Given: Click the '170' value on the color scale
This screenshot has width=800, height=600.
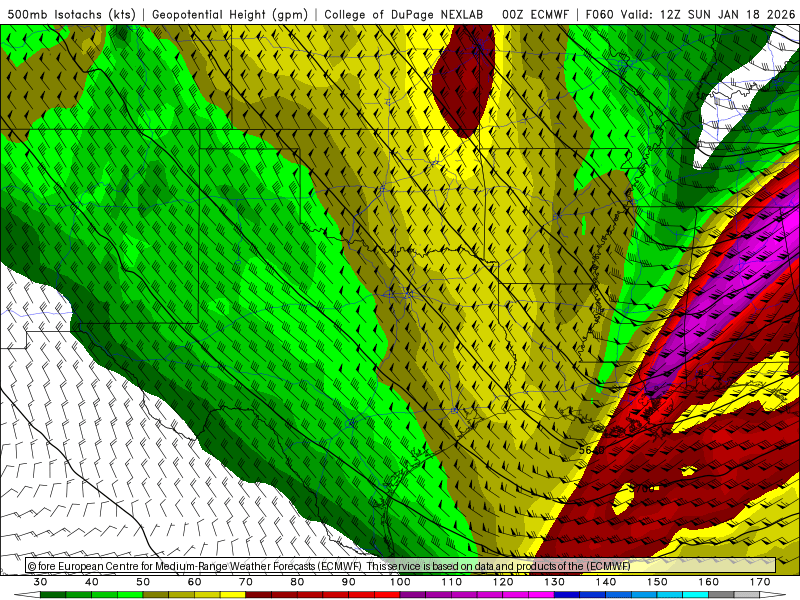Looking at the screenshot, I should click(760, 582).
